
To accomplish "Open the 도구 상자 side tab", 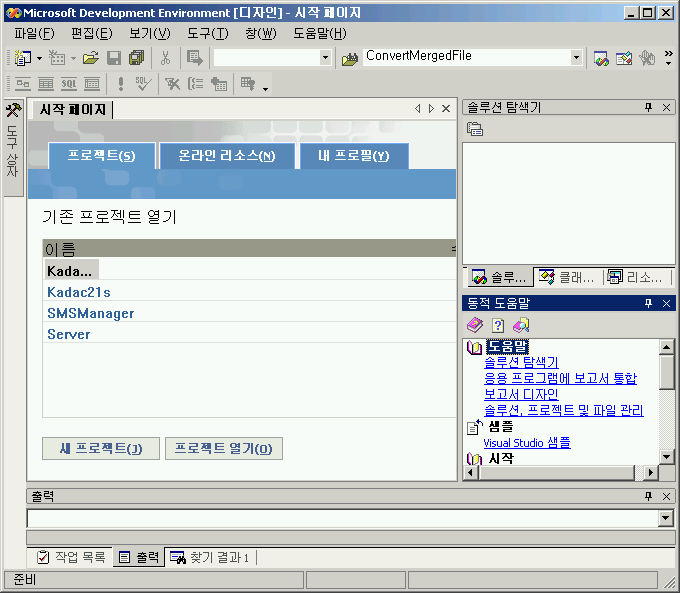I will [x=13, y=148].
